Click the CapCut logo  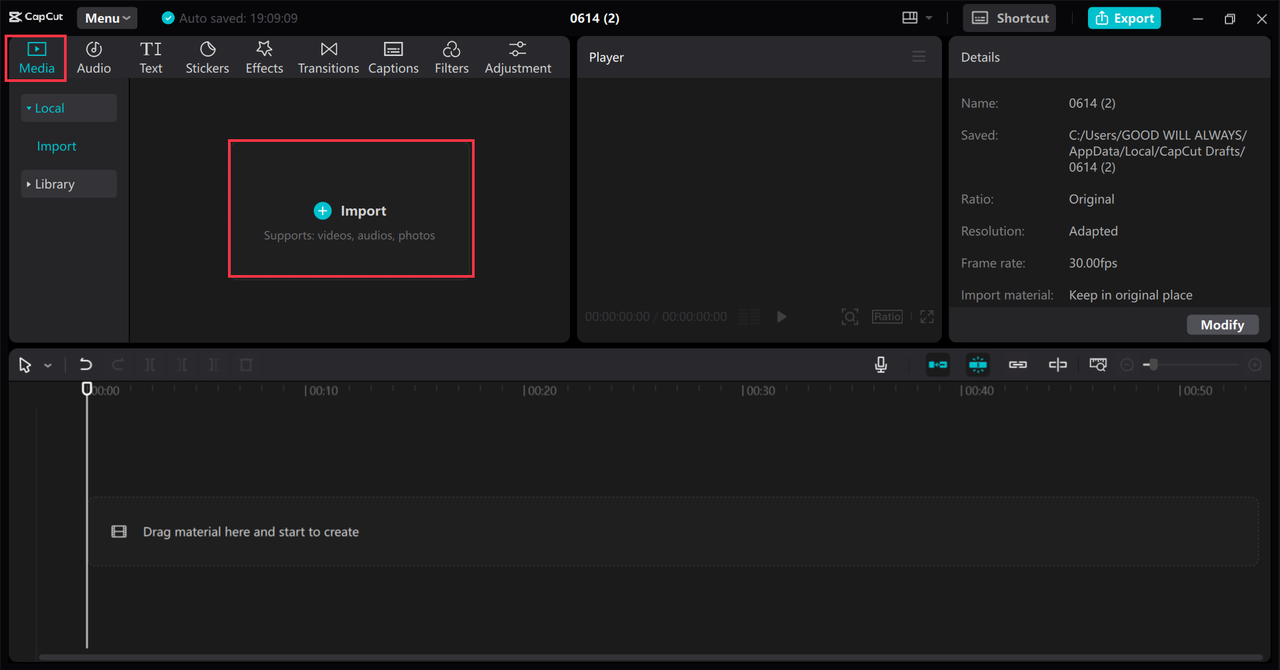pyautogui.click(x=36, y=18)
